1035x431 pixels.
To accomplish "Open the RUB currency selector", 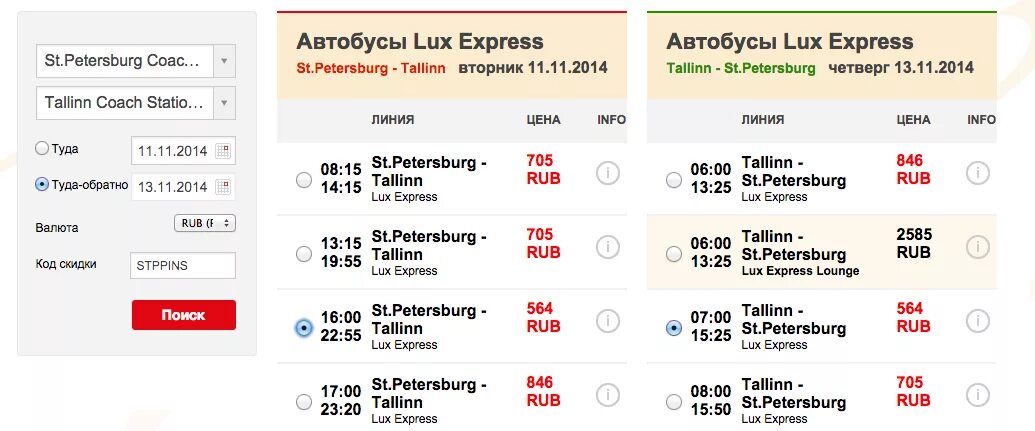I will 204,223.
